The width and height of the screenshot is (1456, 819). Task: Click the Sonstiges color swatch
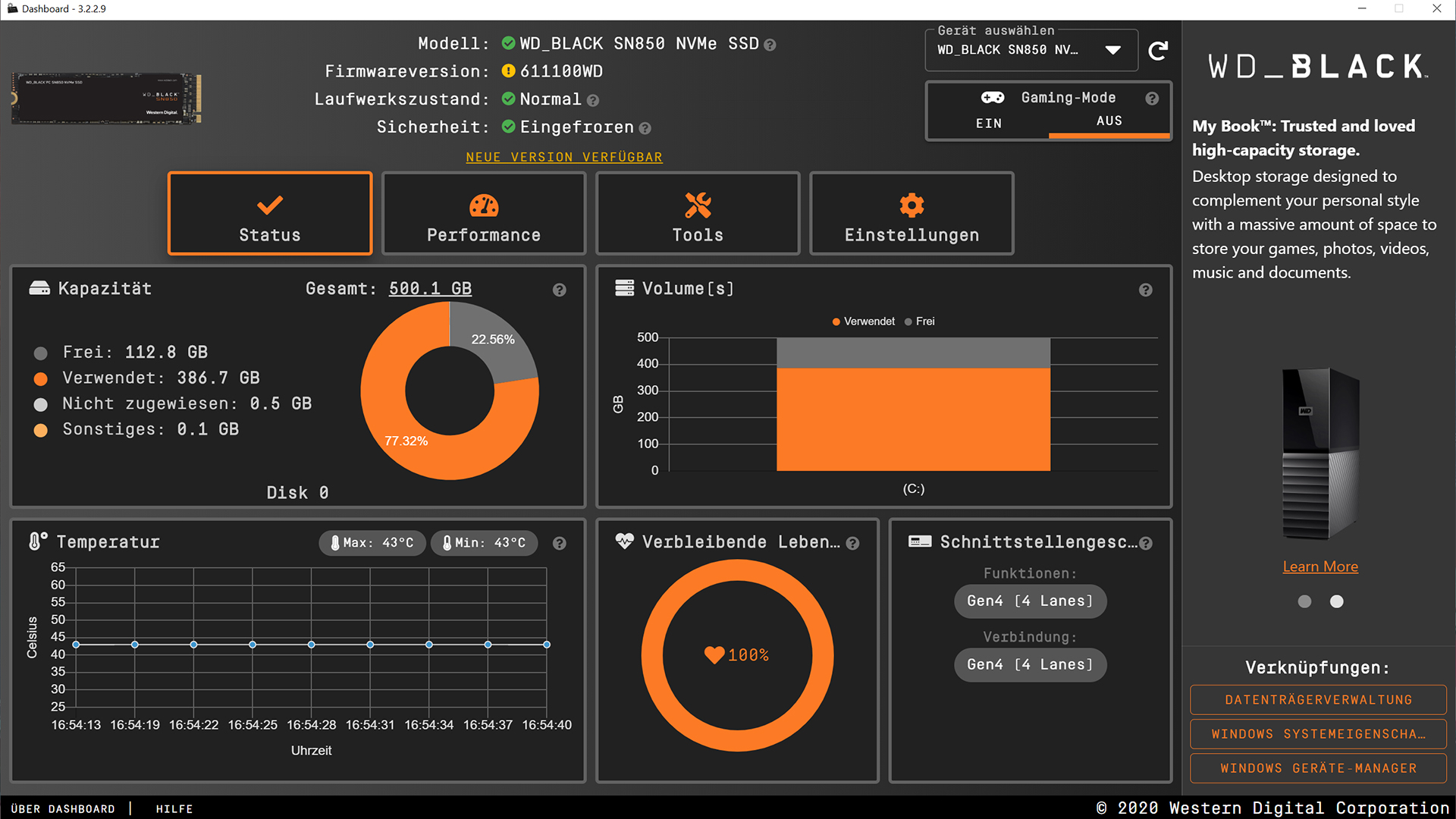(41, 431)
